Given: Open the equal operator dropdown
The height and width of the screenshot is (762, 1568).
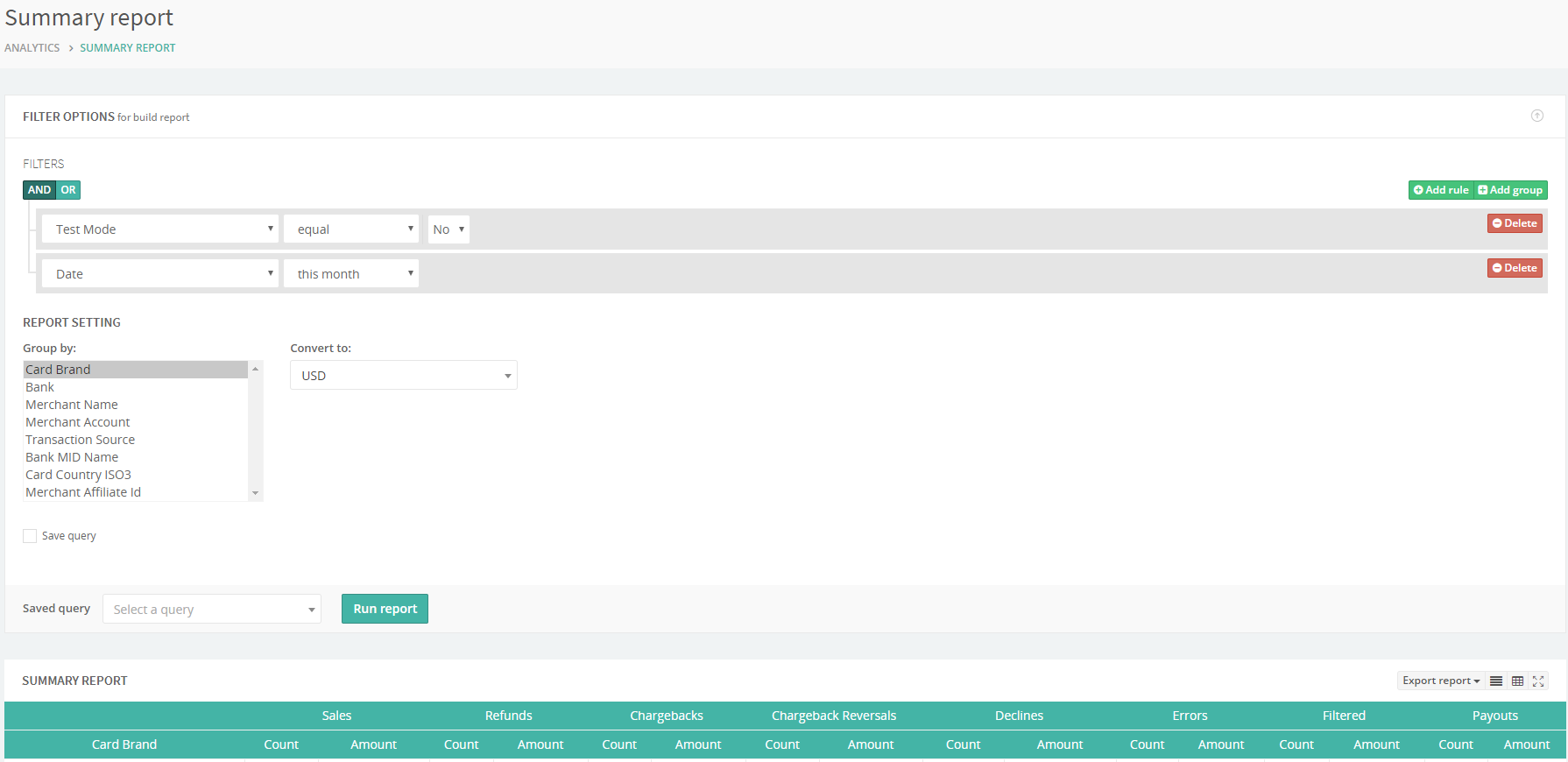Looking at the screenshot, I should pyautogui.click(x=351, y=229).
